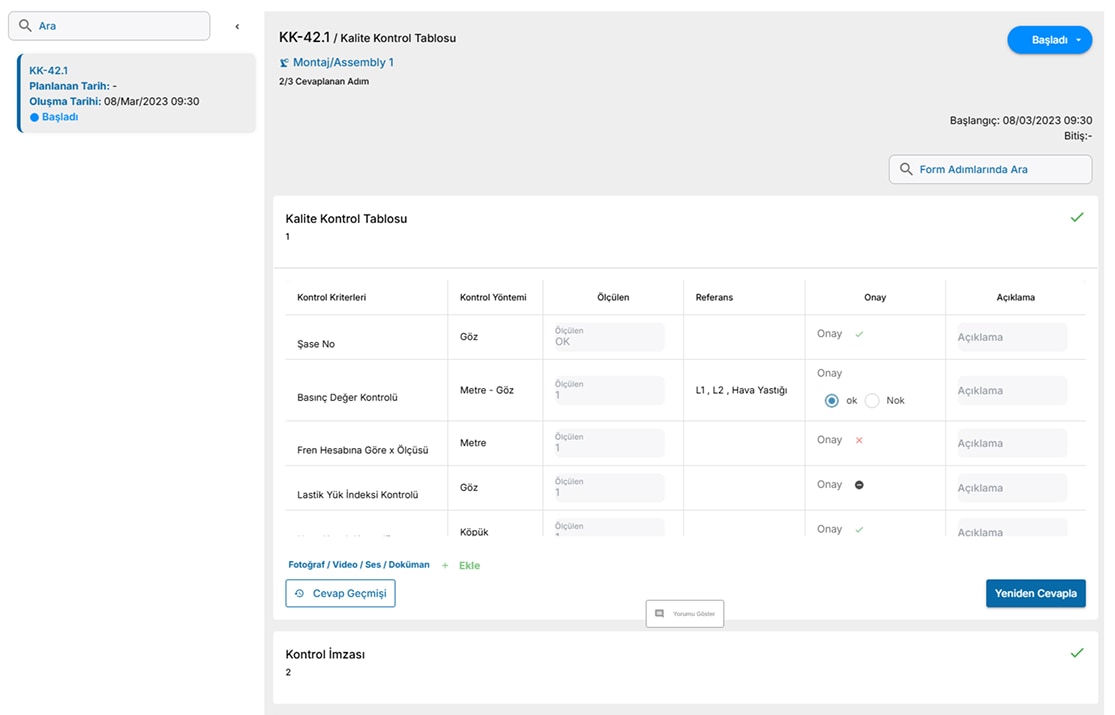Select the Nok radio button for Basınç Değer Kontrolü
Viewport: 1115px width, 715px height.
[x=872, y=401]
